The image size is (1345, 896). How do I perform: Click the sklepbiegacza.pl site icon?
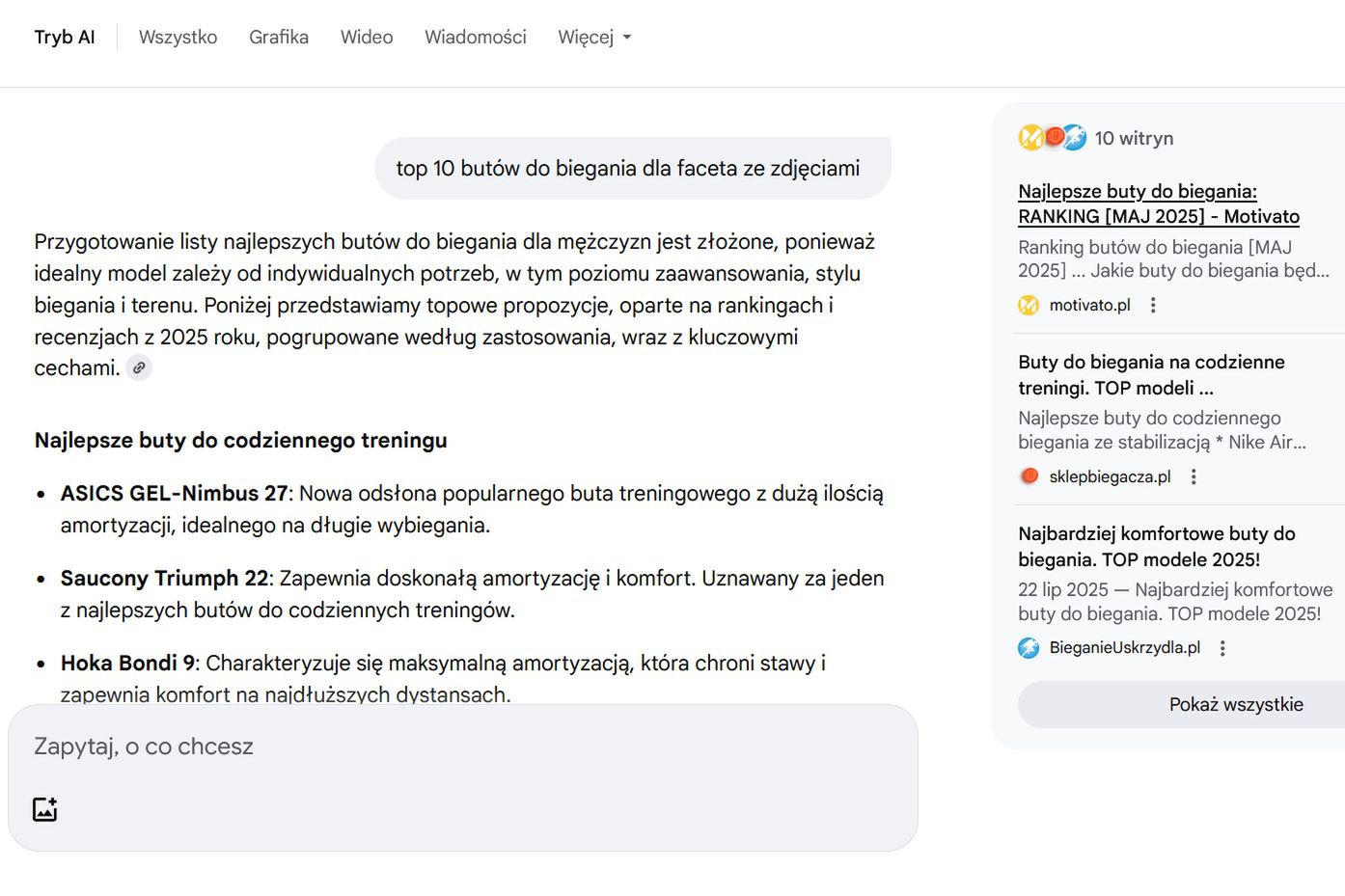click(x=1029, y=475)
